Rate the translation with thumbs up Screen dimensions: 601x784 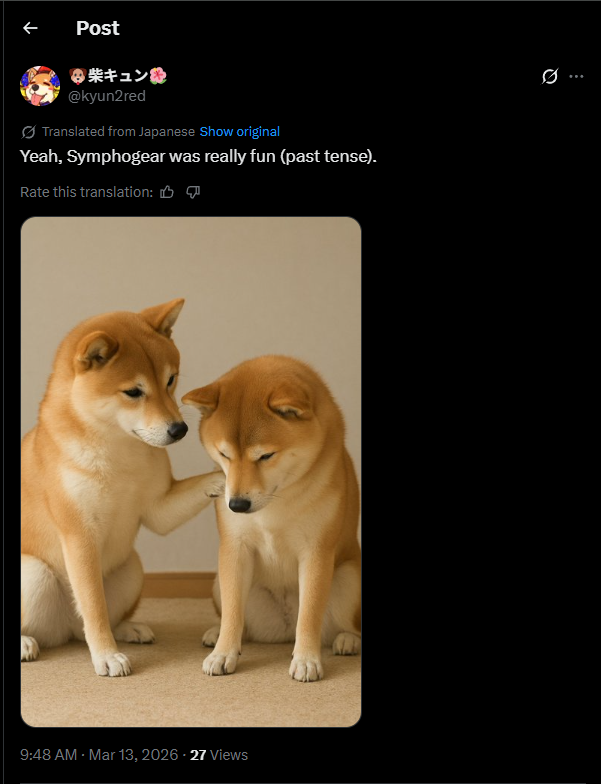point(167,192)
